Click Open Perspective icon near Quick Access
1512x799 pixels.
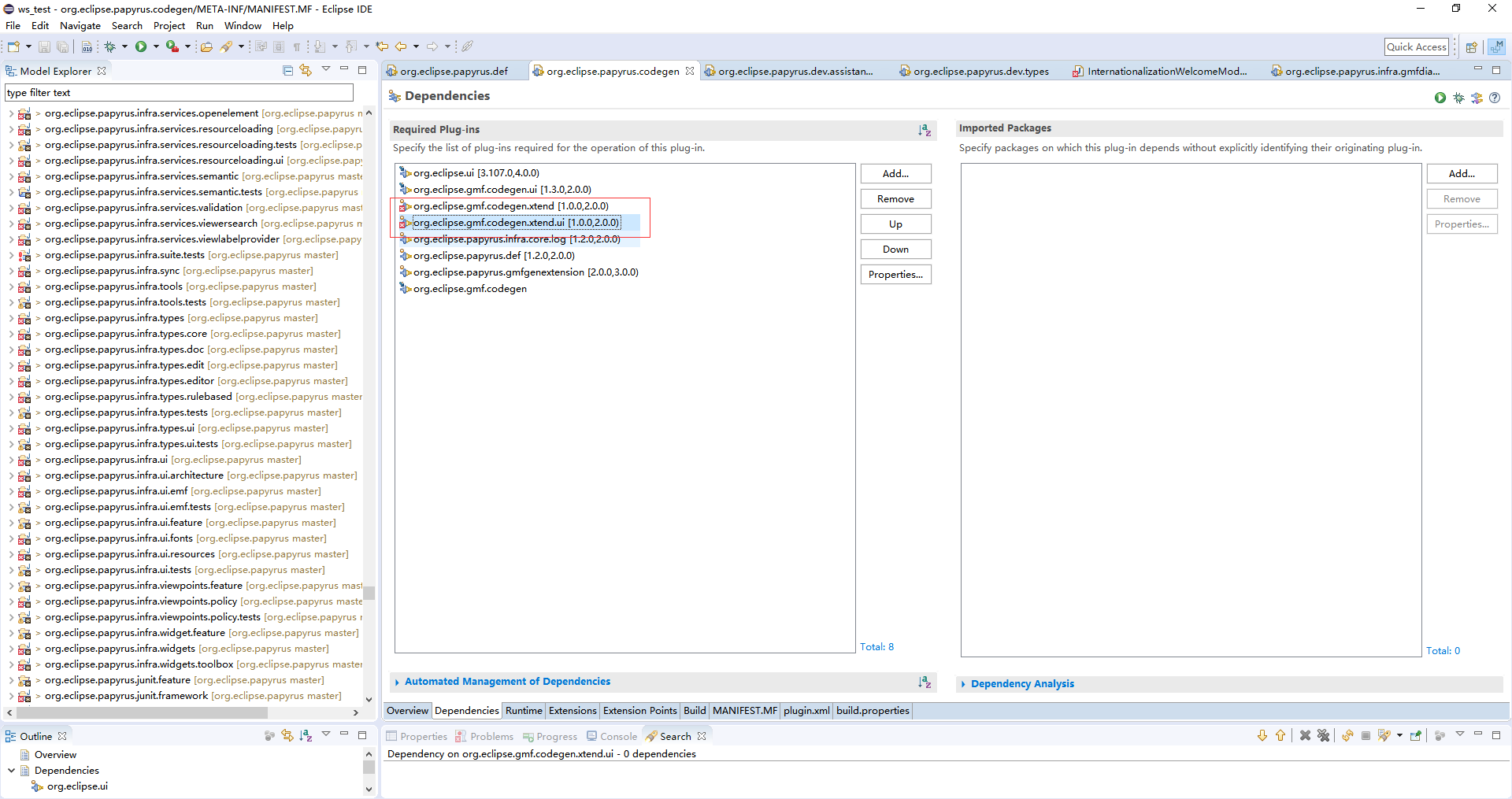coord(1471,47)
